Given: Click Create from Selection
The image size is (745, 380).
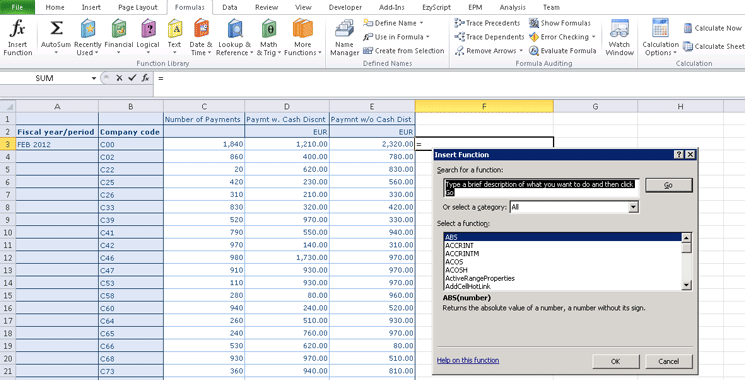Looking at the screenshot, I should pyautogui.click(x=403, y=50).
